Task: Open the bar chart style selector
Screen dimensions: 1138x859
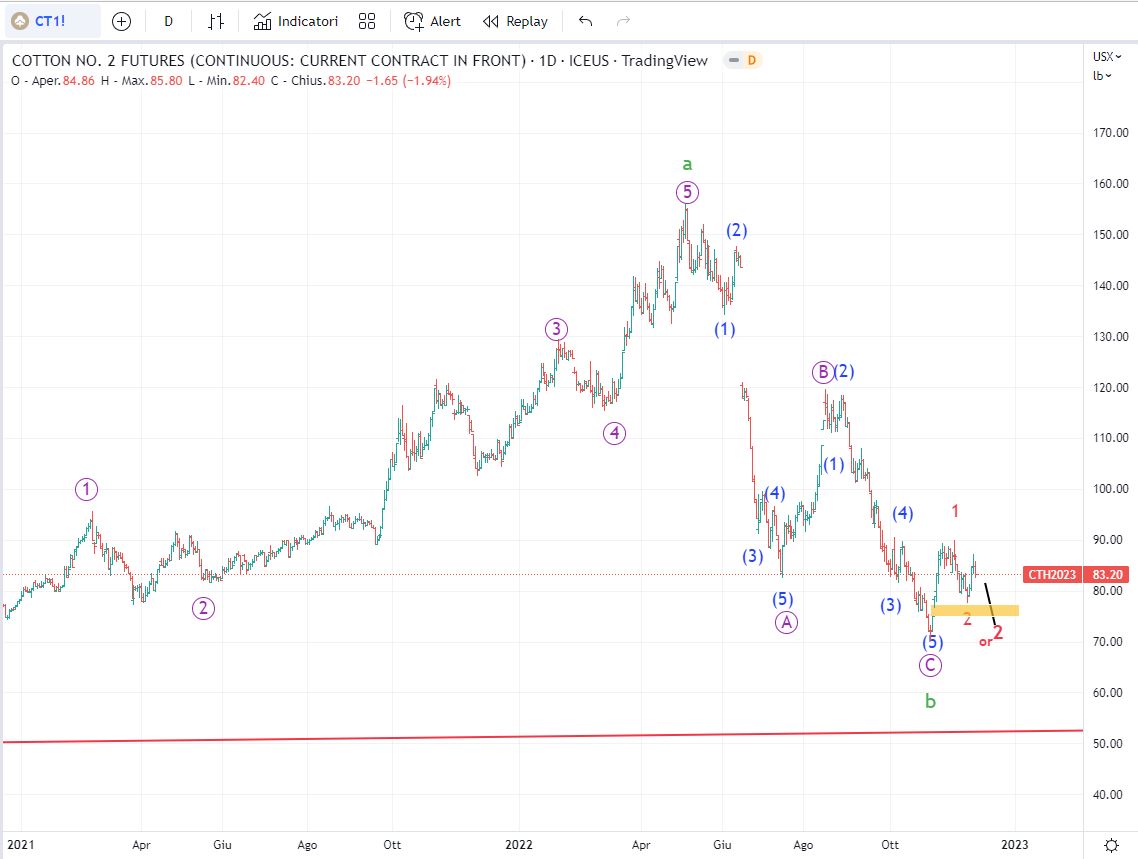Action: (x=216, y=22)
